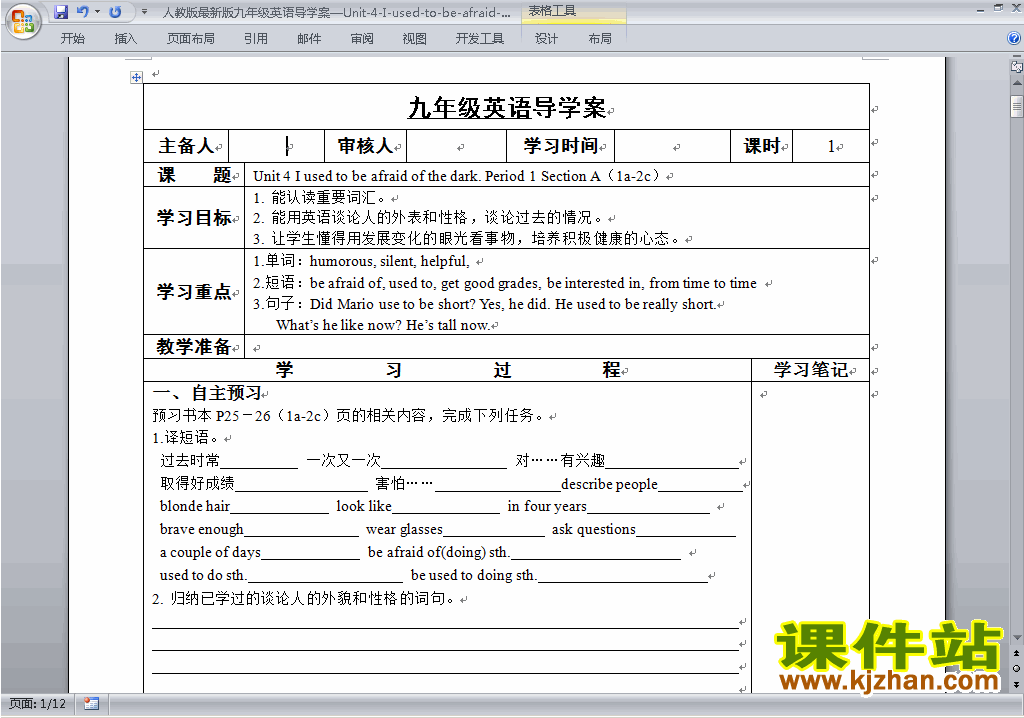Go to the previous page button
Screen dimensions: 1024x718
pyautogui.click(x=1017, y=653)
